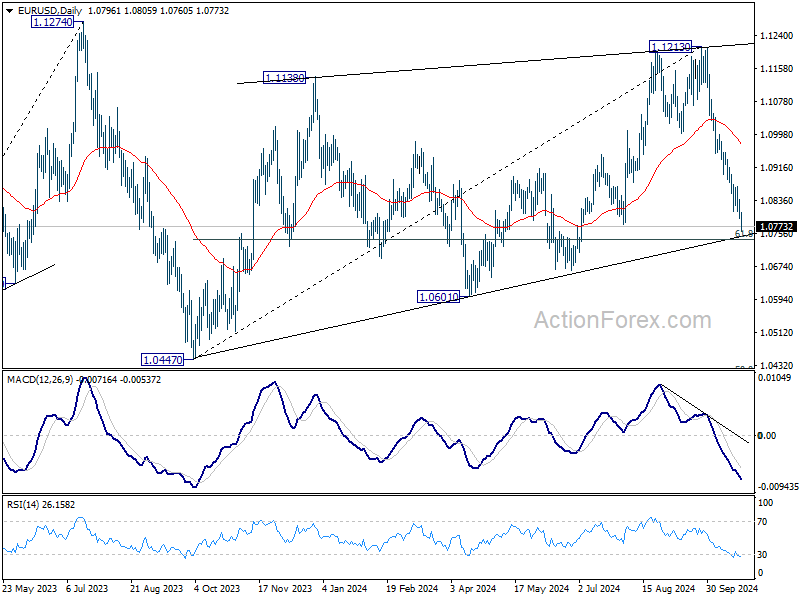Select the MACD 0.01049 scale value

(774, 378)
